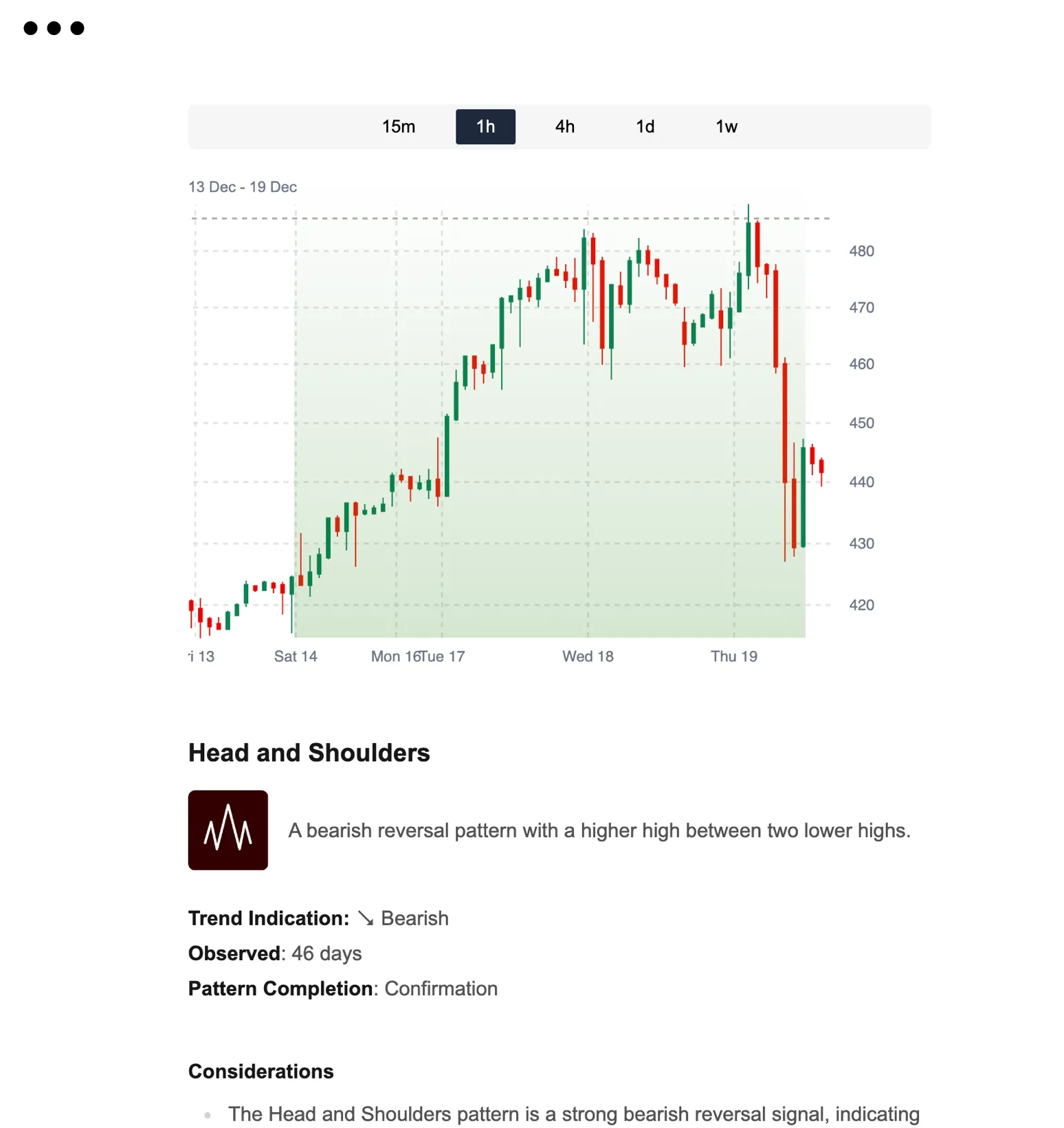This screenshot has height=1128, width=1064.
Task: Click the bullet point beside the Considerations text
Action: click(208, 1115)
